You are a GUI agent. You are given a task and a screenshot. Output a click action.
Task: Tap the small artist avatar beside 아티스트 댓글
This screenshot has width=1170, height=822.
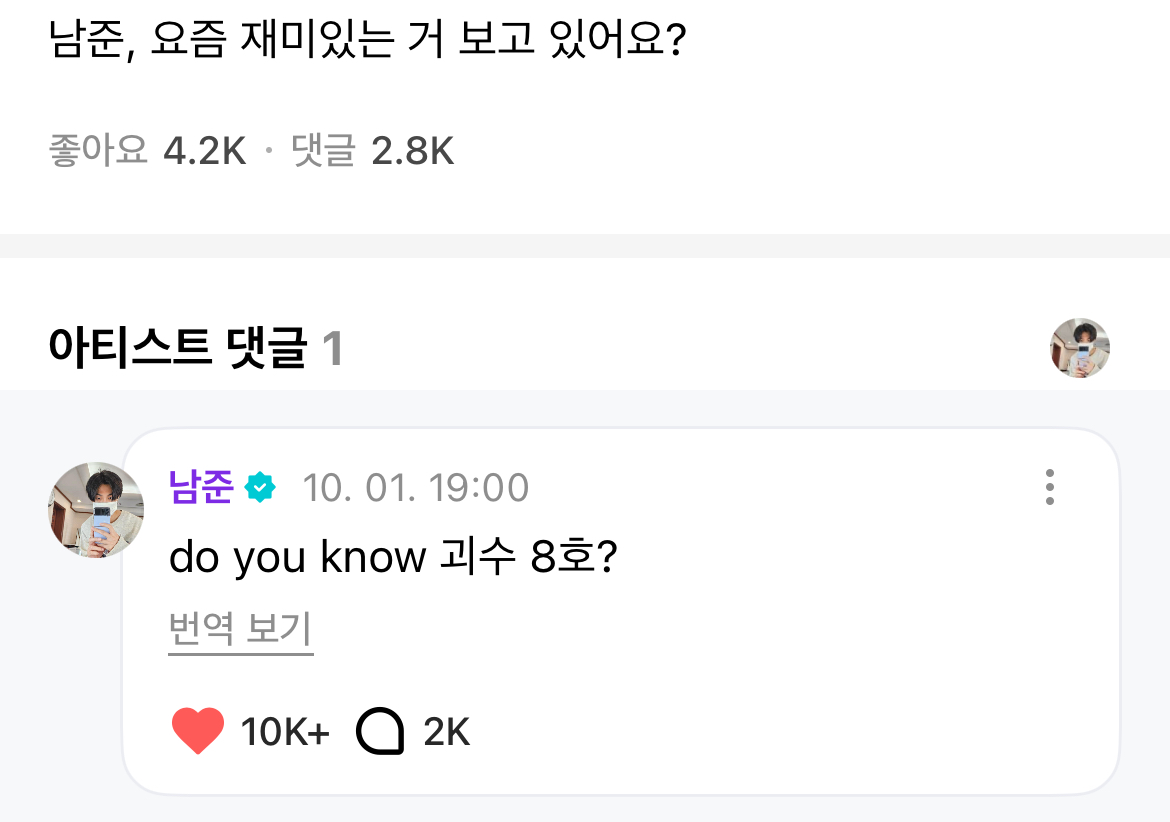1079,348
